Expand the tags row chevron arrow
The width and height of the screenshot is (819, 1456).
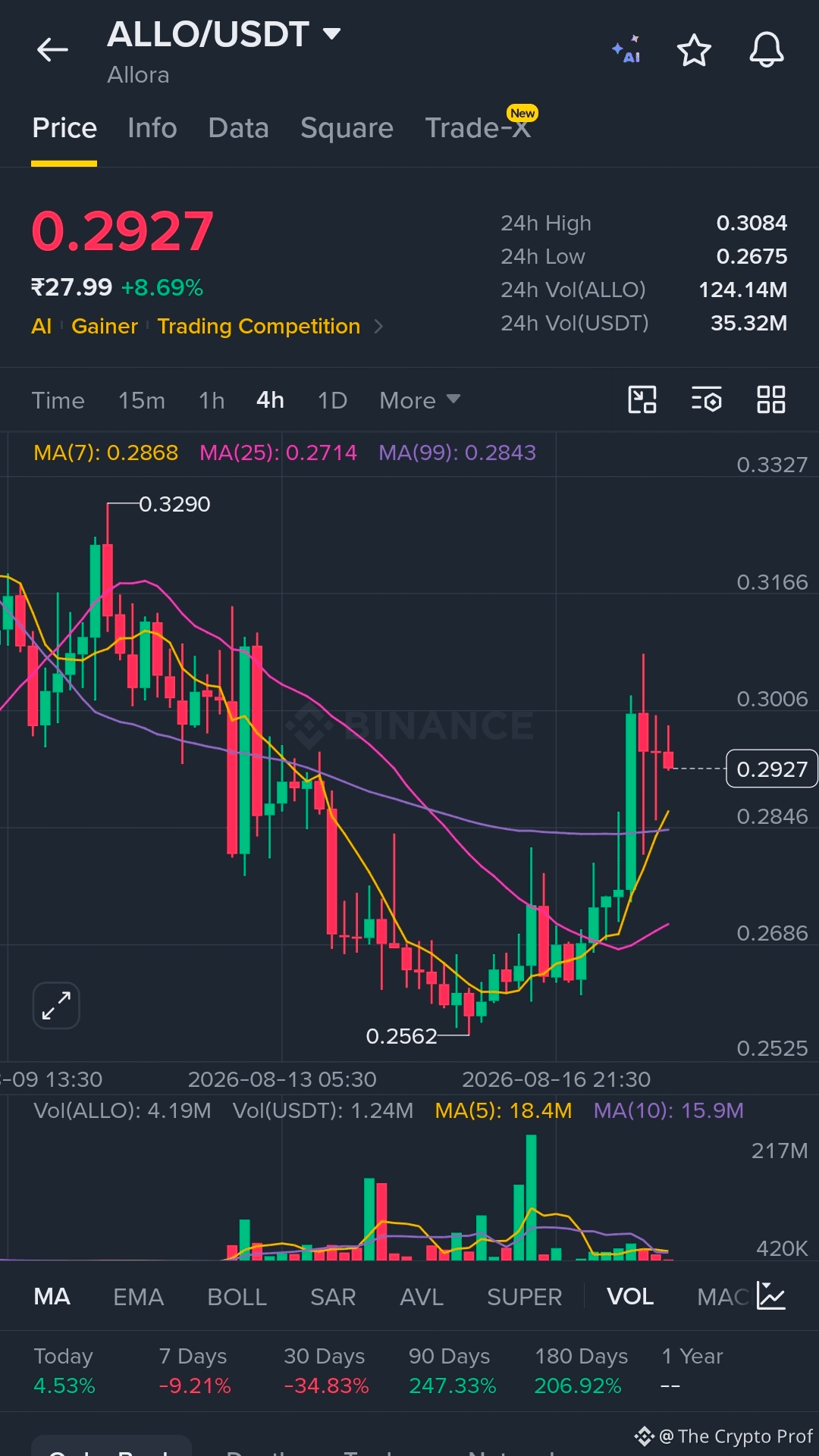pos(378,327)
